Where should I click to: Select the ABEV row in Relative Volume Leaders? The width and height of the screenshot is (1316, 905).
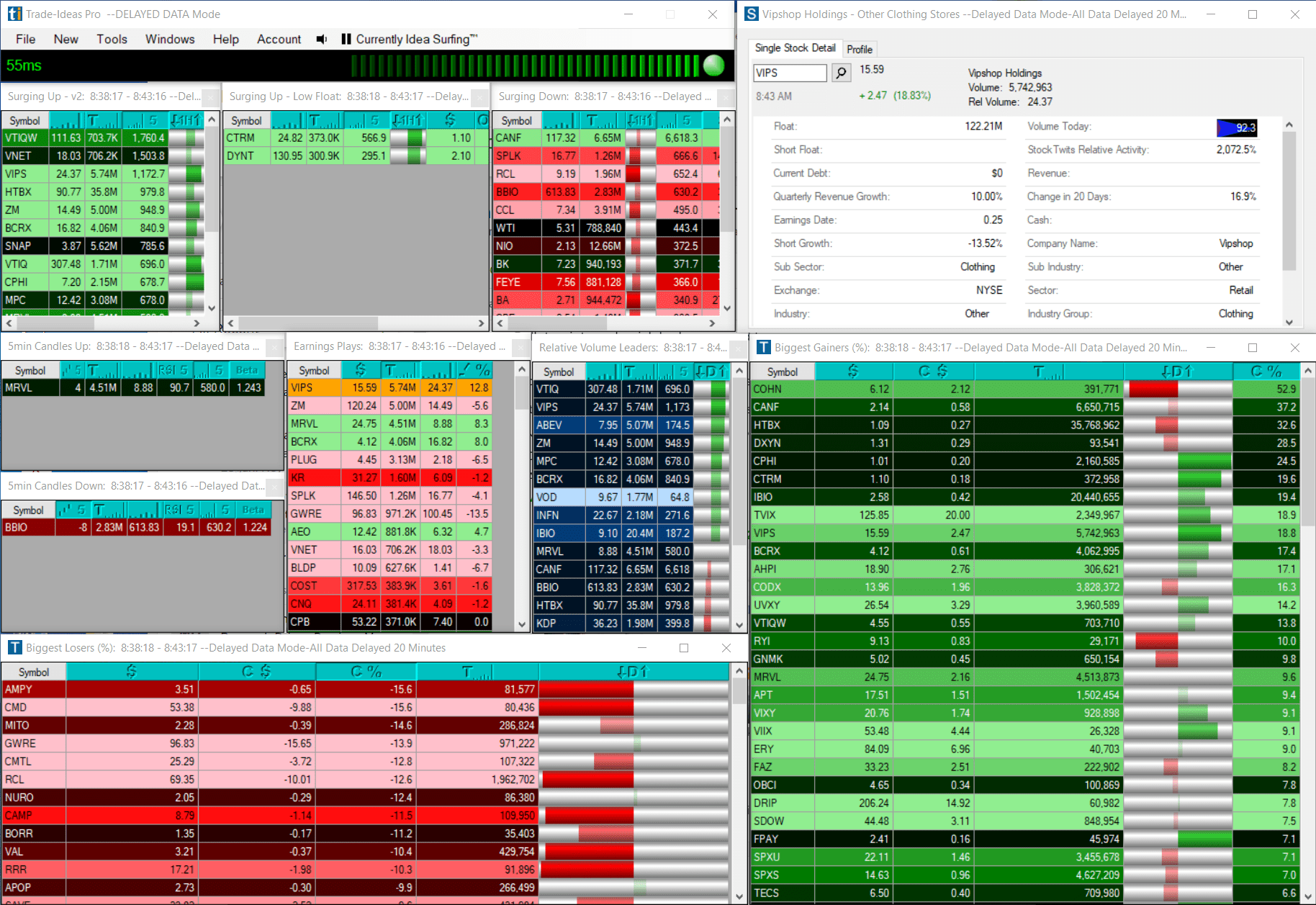click(x=632, y=425)
